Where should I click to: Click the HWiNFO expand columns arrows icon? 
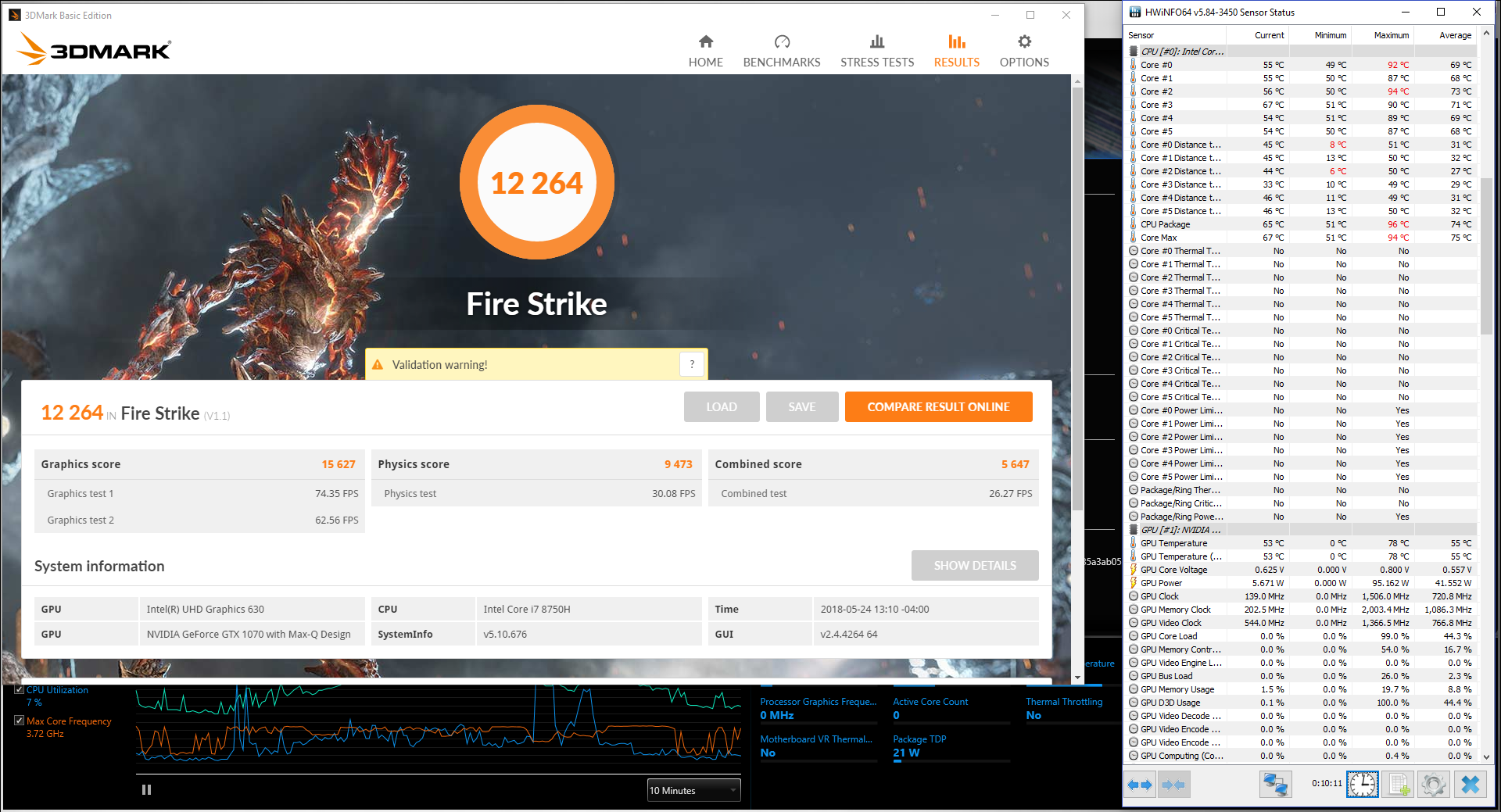click(x=1141, y=785)
